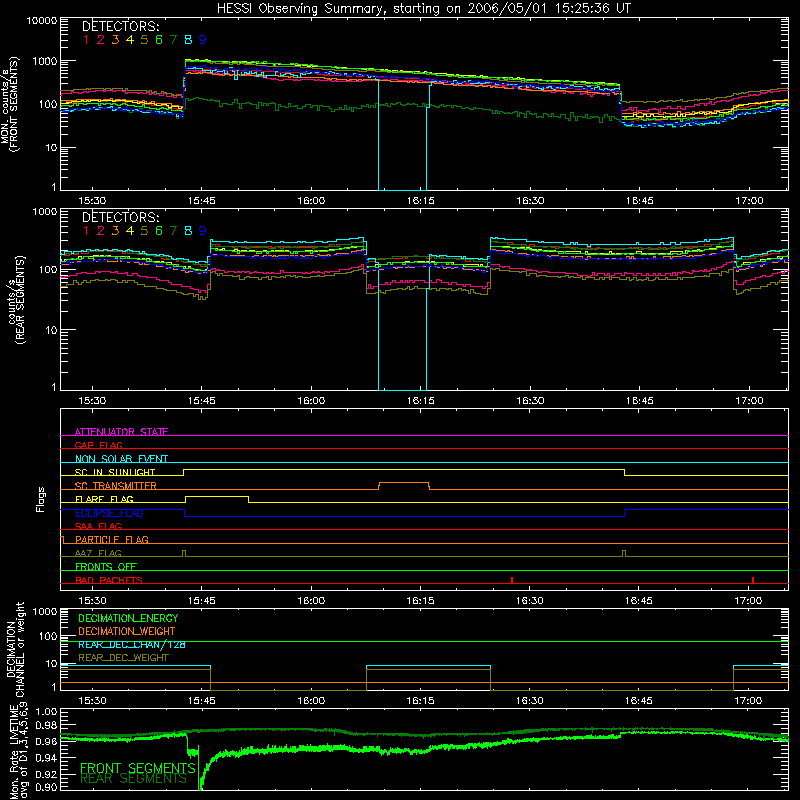This screenshot has height=800, width=800.
Task: Click detector 9 legend number in front segments panel
Action: tap(203, 40)
